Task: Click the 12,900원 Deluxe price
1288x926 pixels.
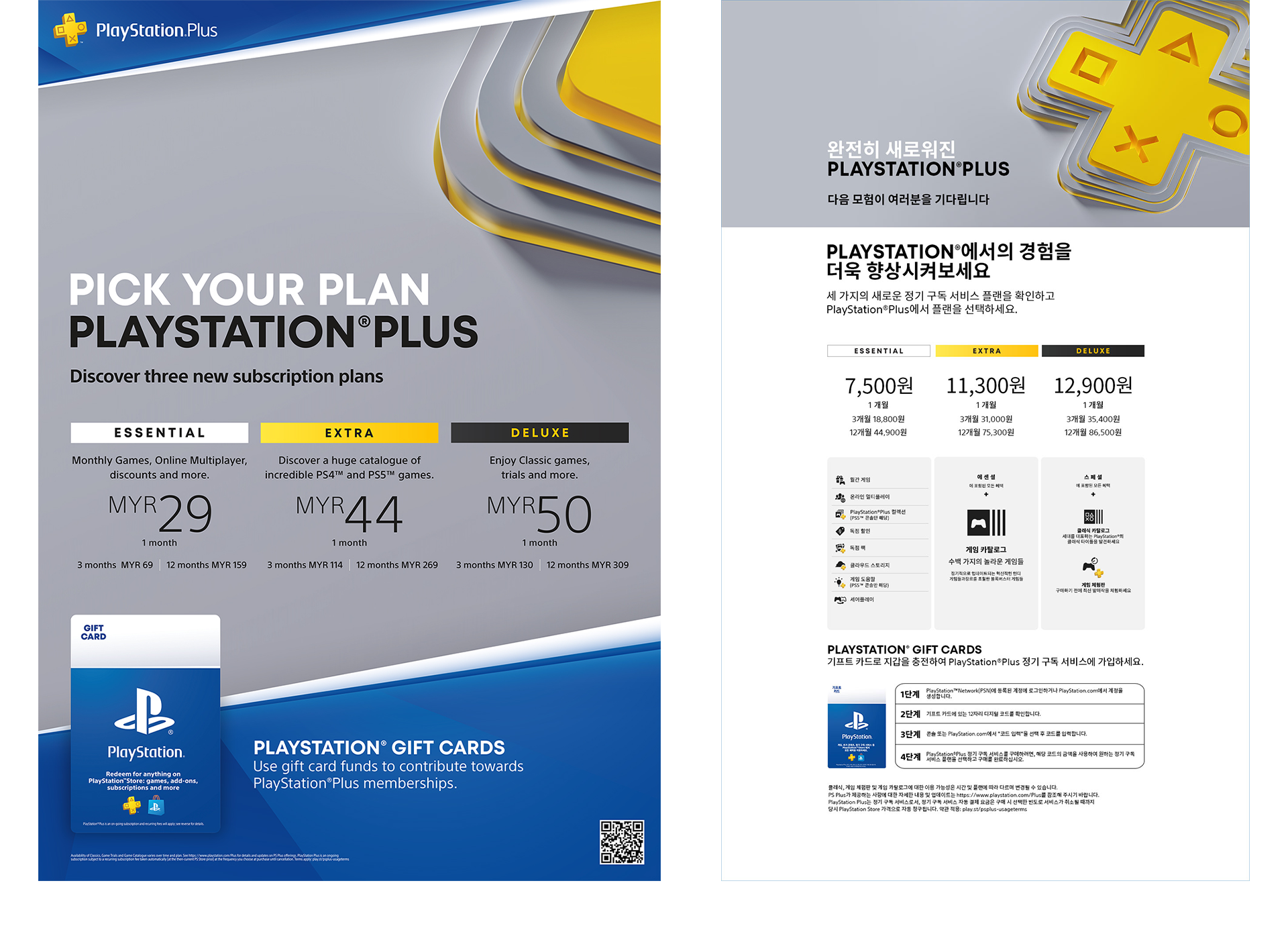Action: [1093, 386]
